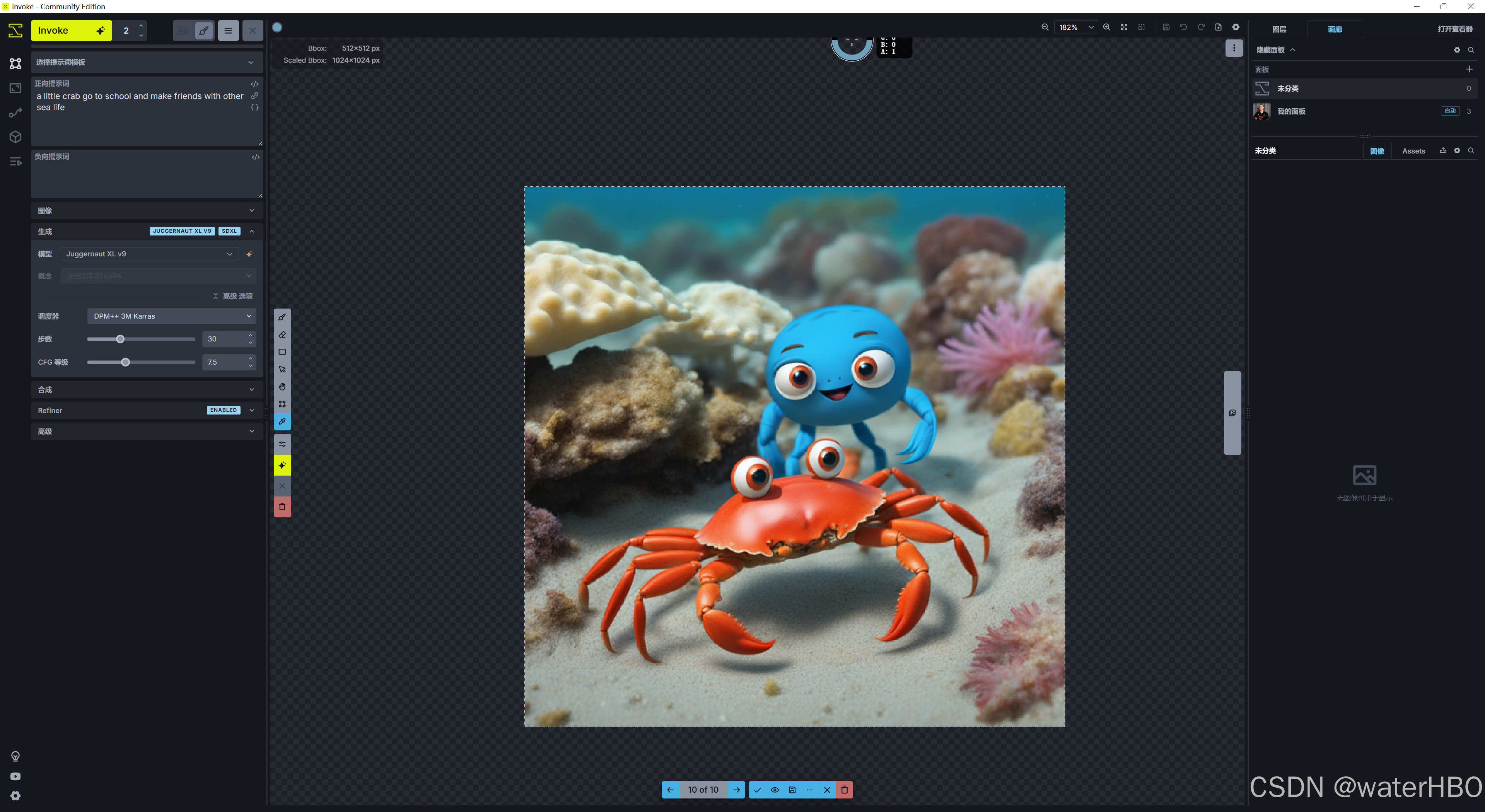Toggle the auto-add badge on 我的面板

1449,111
